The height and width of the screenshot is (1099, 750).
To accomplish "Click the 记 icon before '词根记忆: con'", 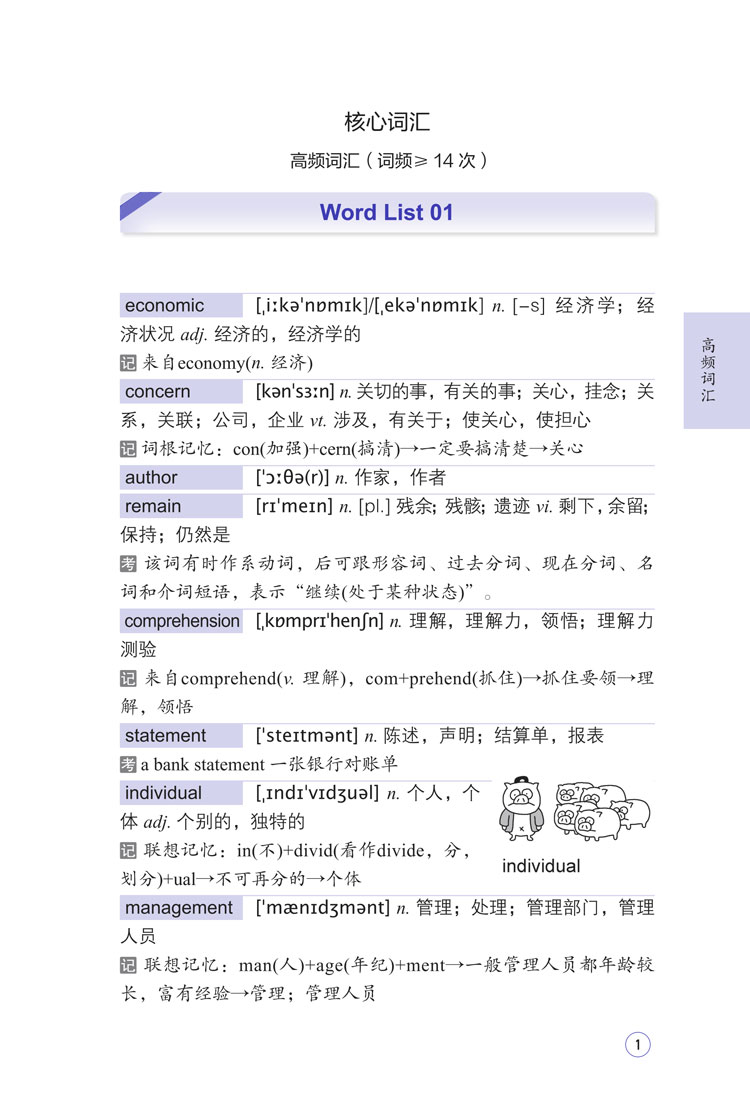I will [x=128, y=449].
